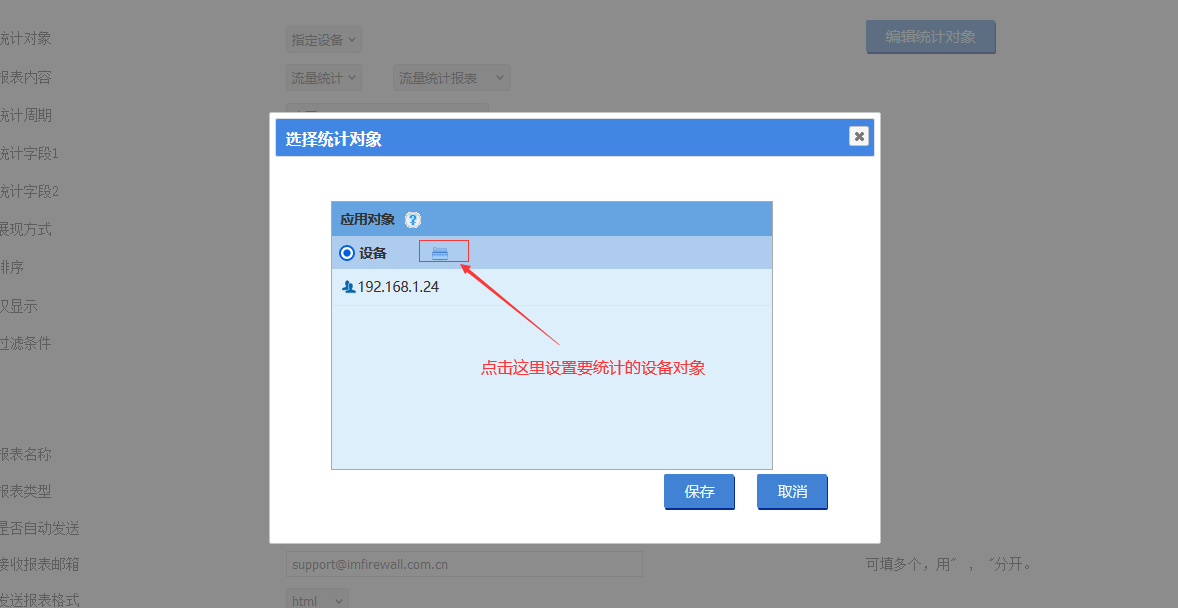Expand the 流量统计 dropdown
This screenshot has height=608, width=1178.
323,78
